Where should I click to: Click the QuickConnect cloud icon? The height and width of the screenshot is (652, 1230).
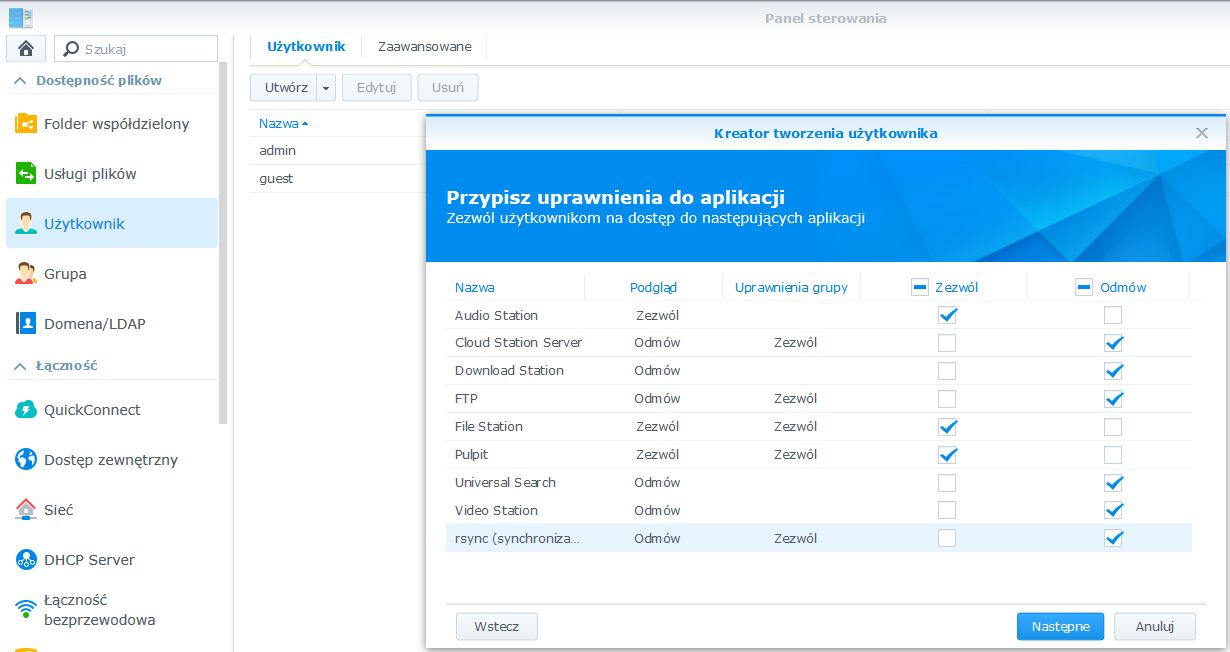26,410
